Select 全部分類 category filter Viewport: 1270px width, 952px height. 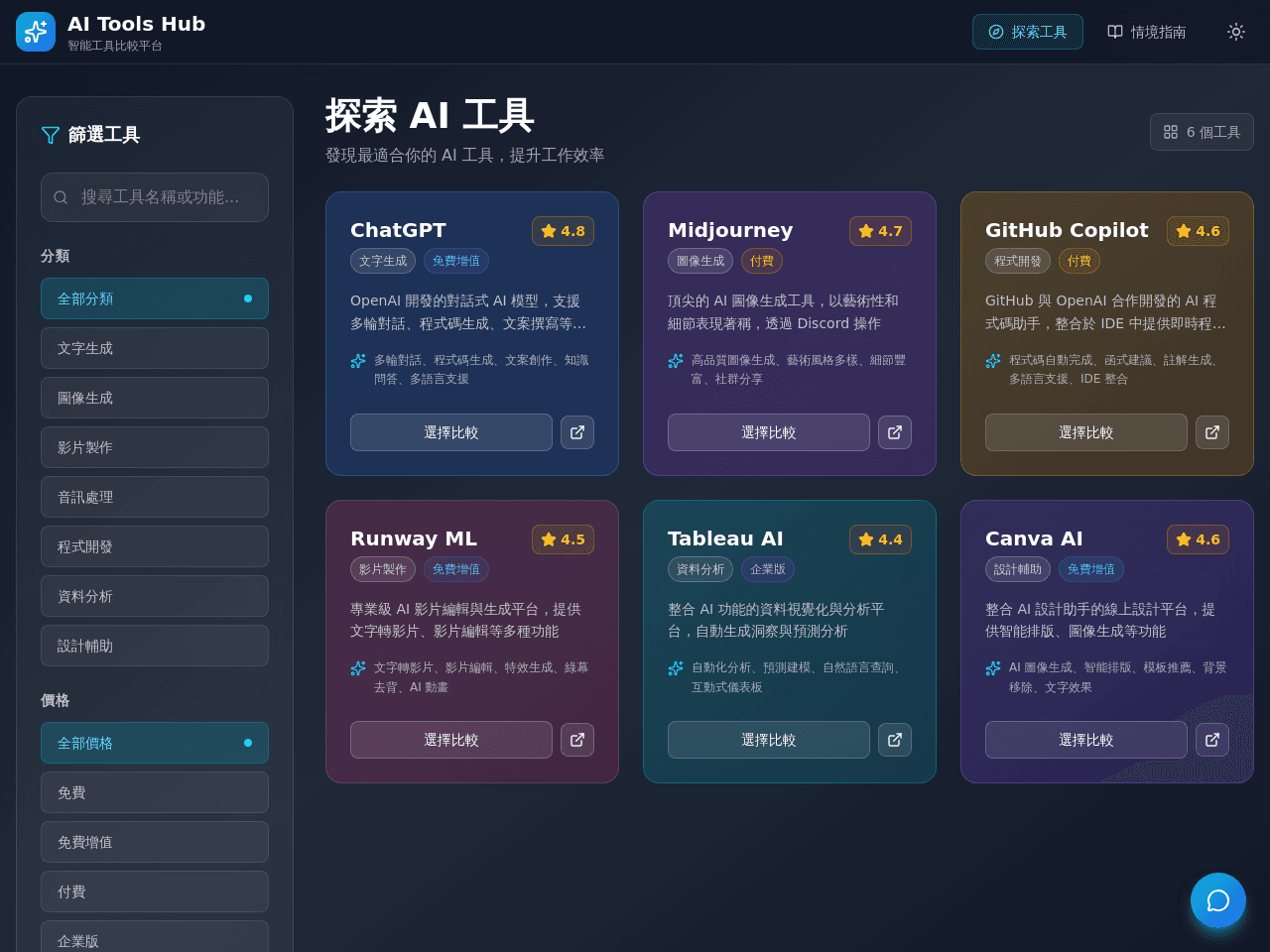pos(155,298)
